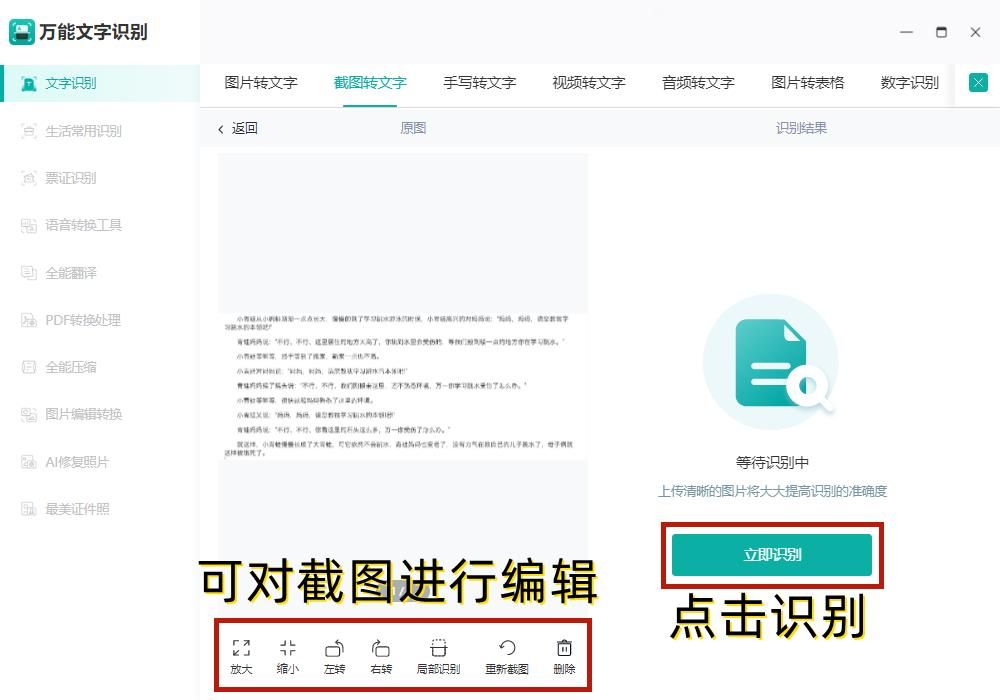Click the 识别结果 heading label

[801, 128]
